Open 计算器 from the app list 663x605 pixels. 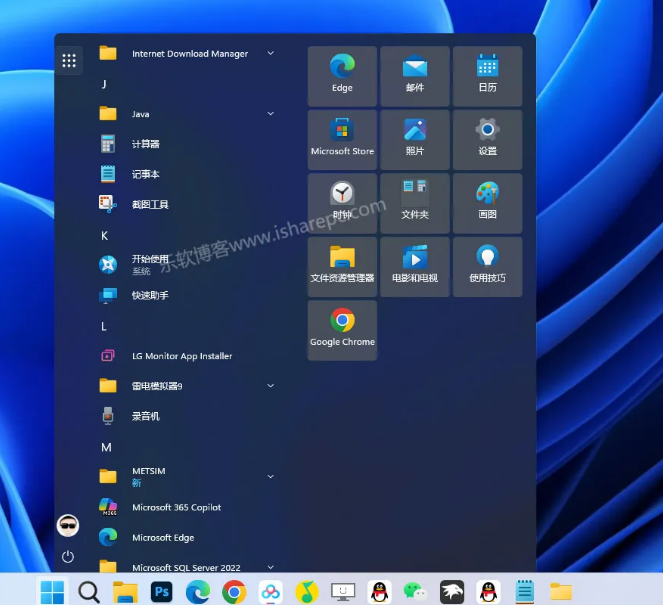tap(145, 144)
